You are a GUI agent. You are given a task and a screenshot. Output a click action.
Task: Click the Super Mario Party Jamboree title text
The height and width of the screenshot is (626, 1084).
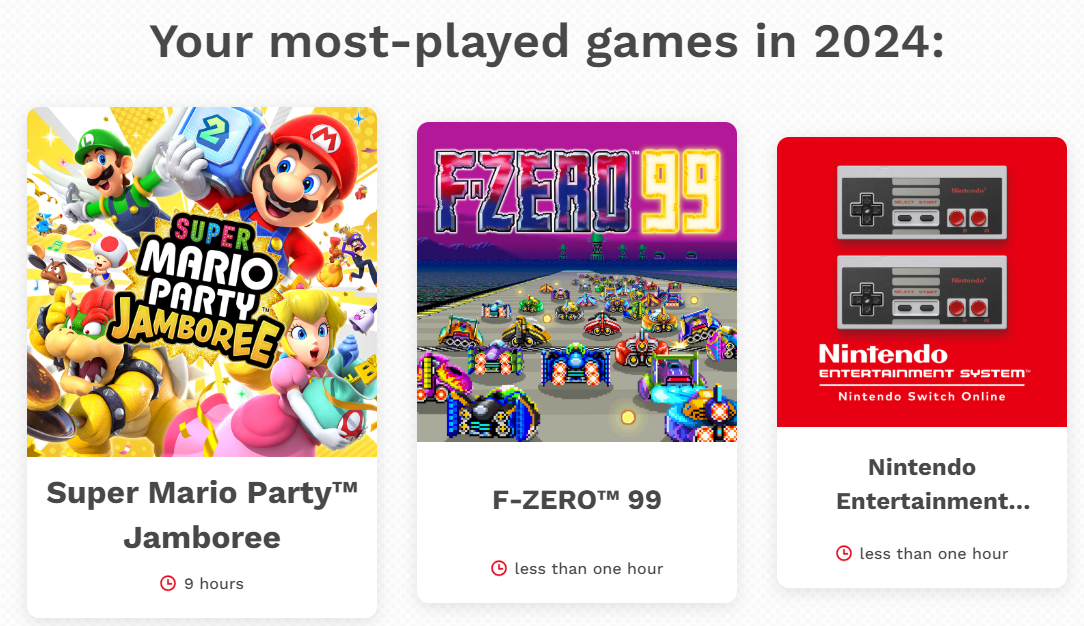click(202, 515)
